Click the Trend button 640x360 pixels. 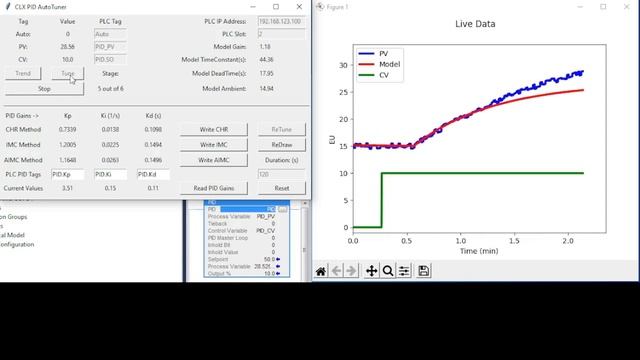(x=23, y=73)
